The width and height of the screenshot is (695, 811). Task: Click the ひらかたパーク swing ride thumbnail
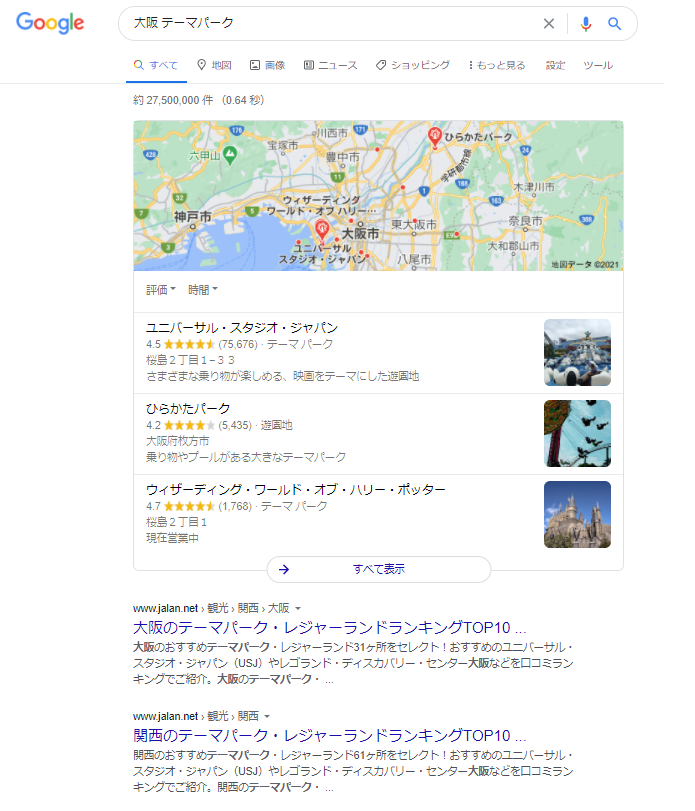click(x=577, y=433)
